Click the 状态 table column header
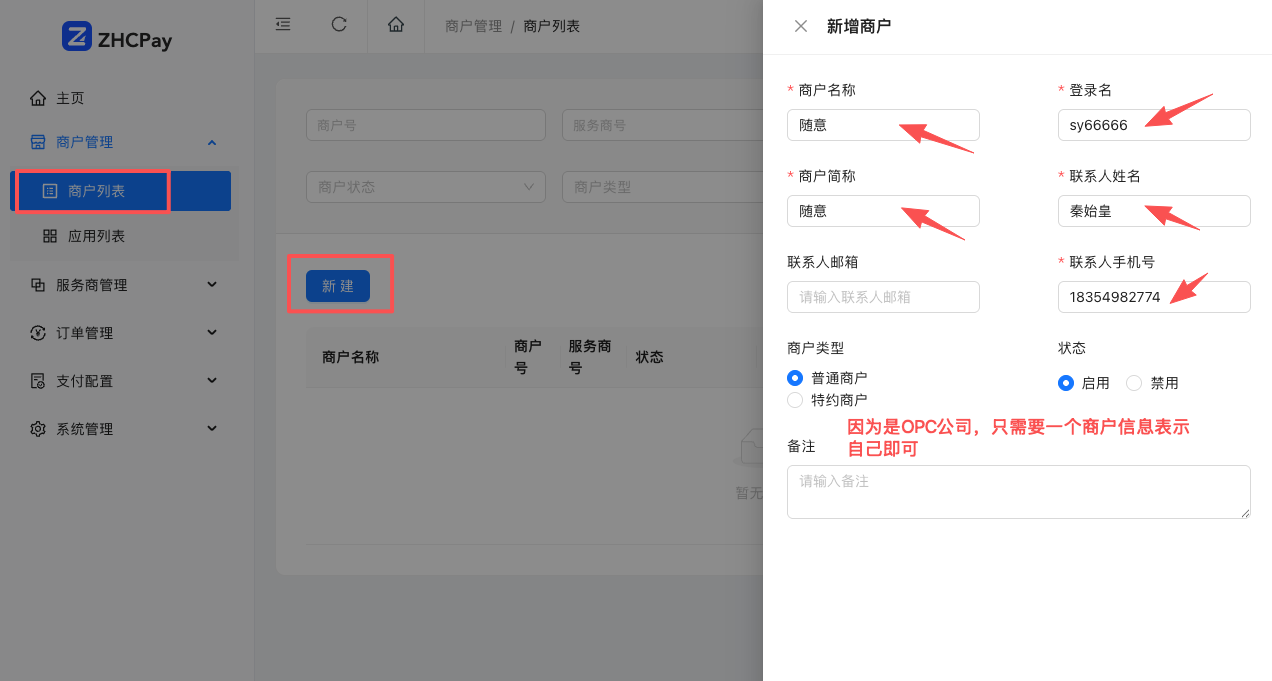Viewport: 1272px width, 681px height. [x=650, y=357]
